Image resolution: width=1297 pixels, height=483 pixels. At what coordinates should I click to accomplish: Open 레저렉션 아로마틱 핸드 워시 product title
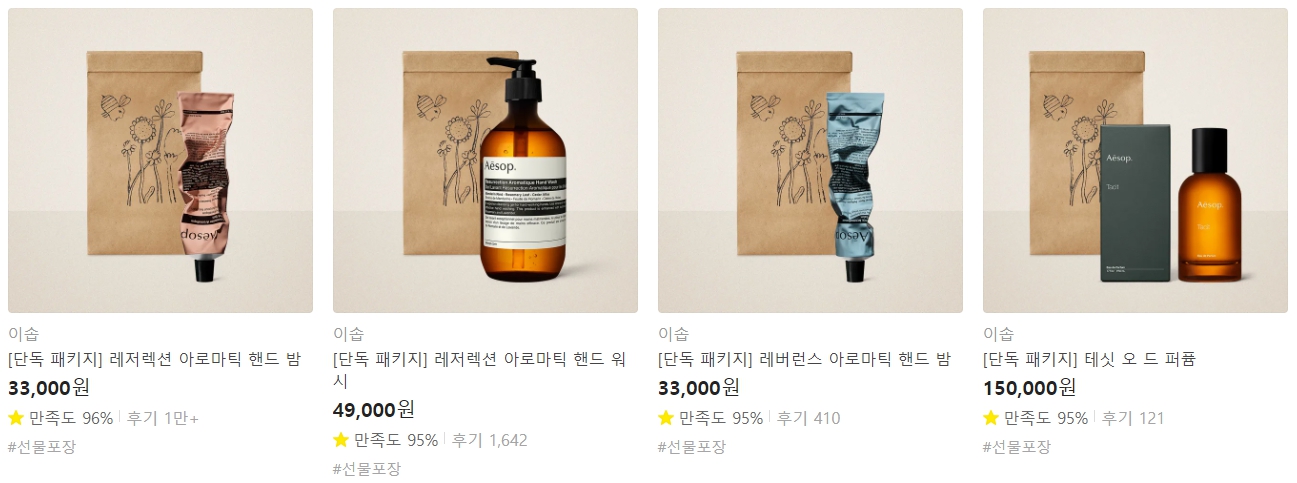pyautogui.click(x=479, y=371)
